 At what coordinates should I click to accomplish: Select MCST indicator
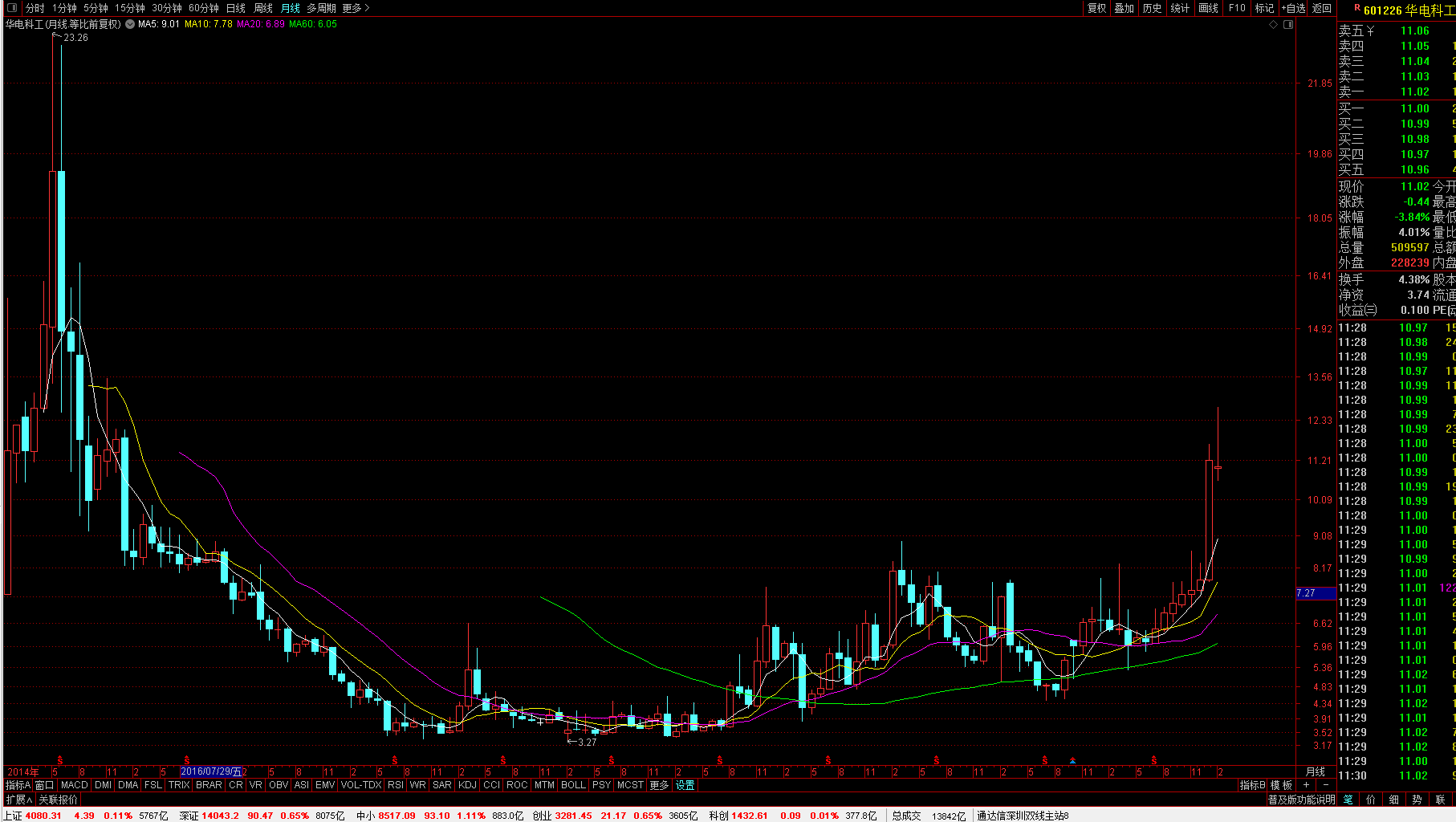click(x=630, y=785)
